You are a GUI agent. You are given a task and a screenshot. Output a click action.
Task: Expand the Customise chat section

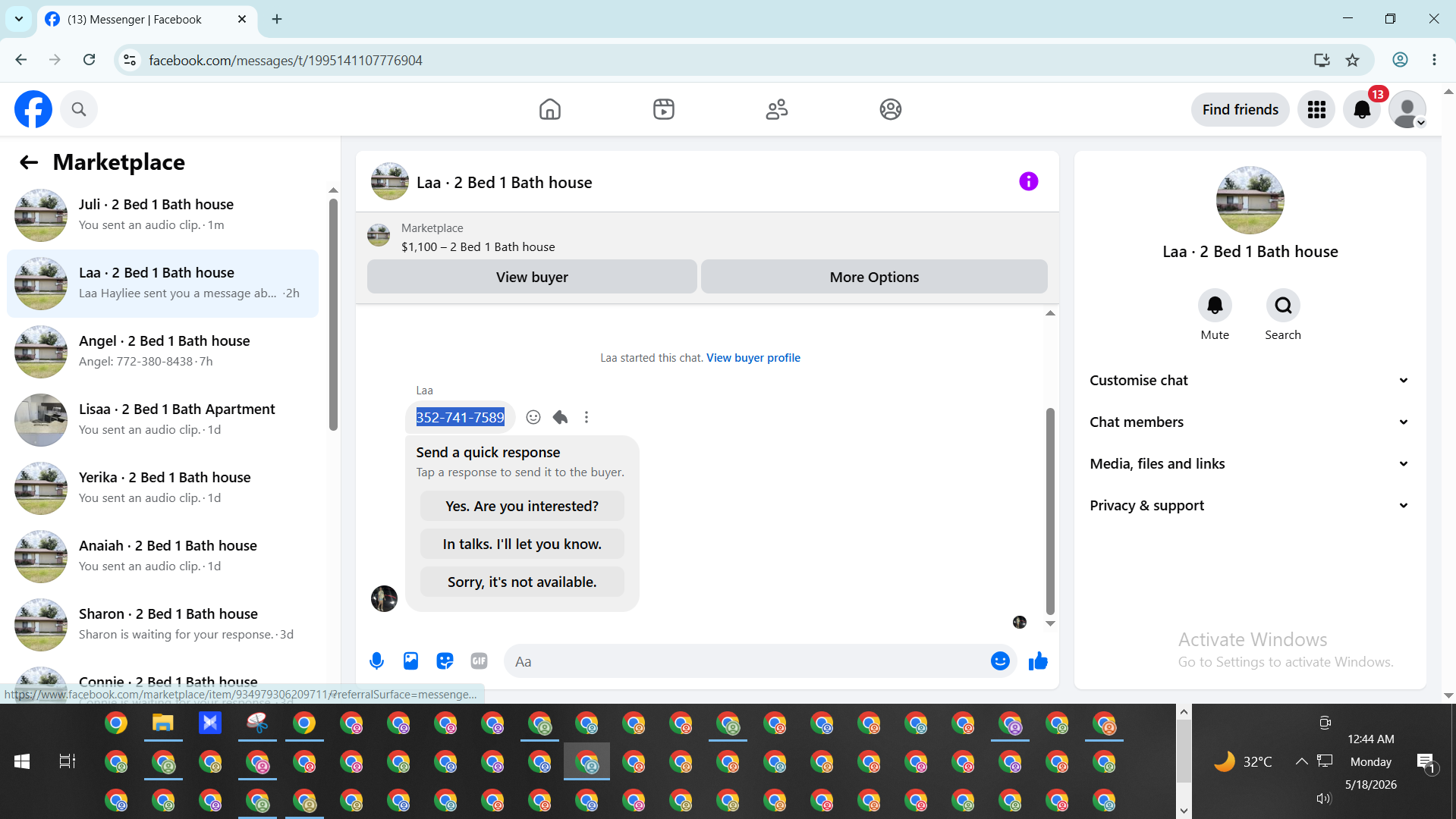click(1250, 381)
